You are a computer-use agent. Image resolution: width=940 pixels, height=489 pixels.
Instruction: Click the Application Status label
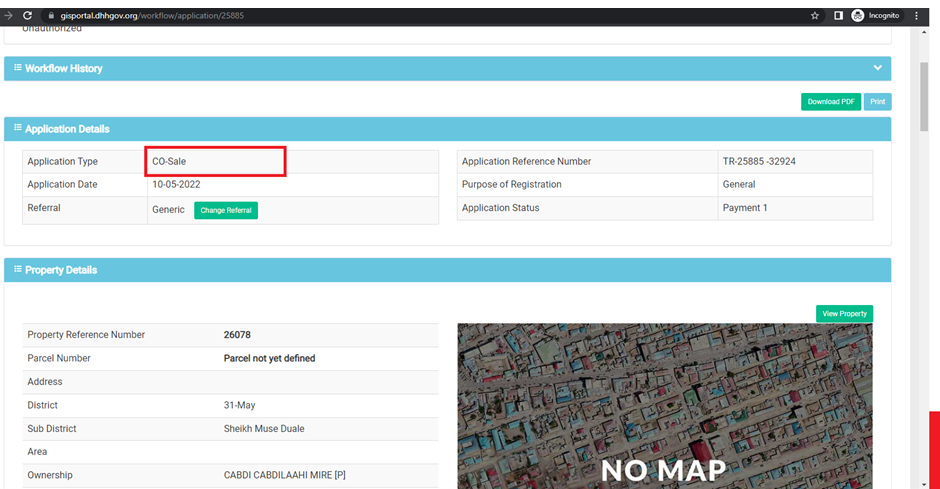pyautogui.click(x=501, y=208)
